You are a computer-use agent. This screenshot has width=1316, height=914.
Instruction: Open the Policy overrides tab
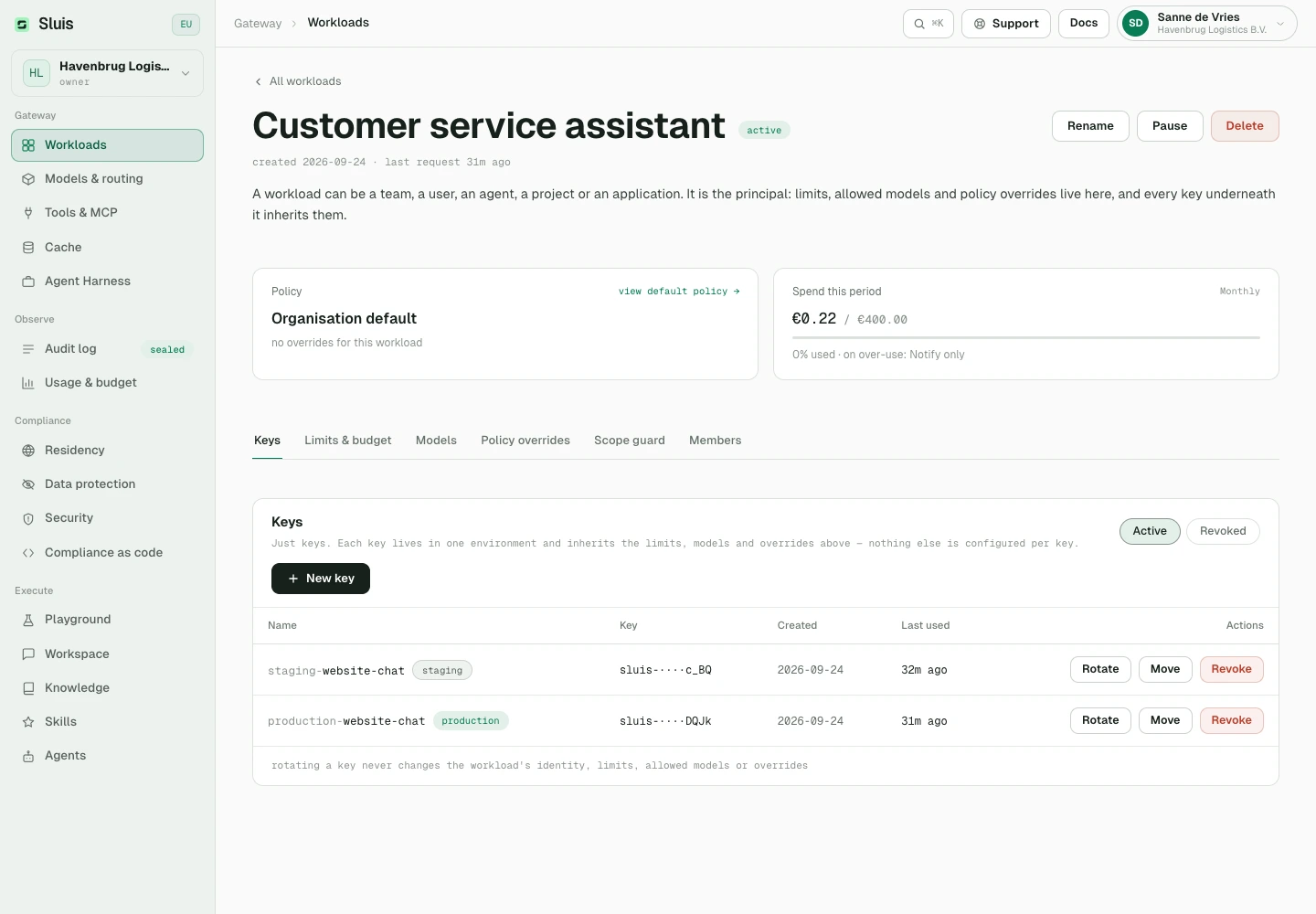[525, 441]
